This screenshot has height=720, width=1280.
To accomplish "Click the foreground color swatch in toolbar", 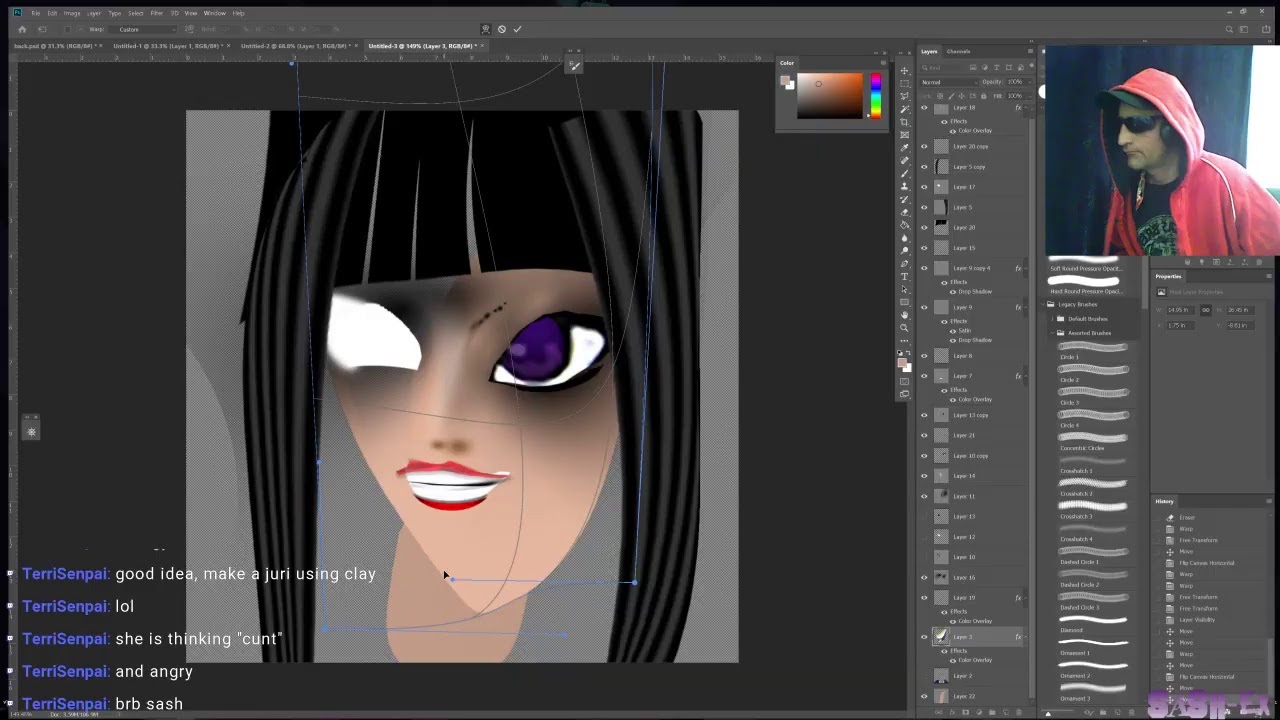I will [x=902, y=363].
